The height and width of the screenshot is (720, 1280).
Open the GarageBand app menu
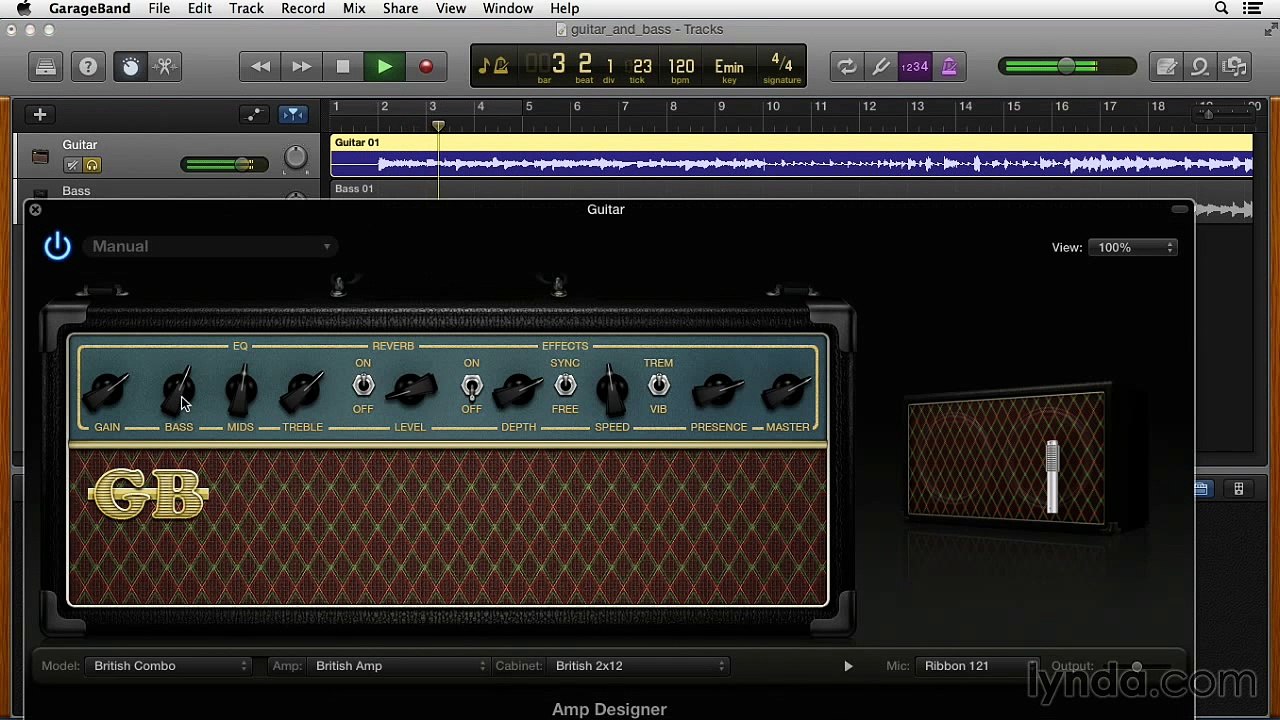click(x=89, y=9)
